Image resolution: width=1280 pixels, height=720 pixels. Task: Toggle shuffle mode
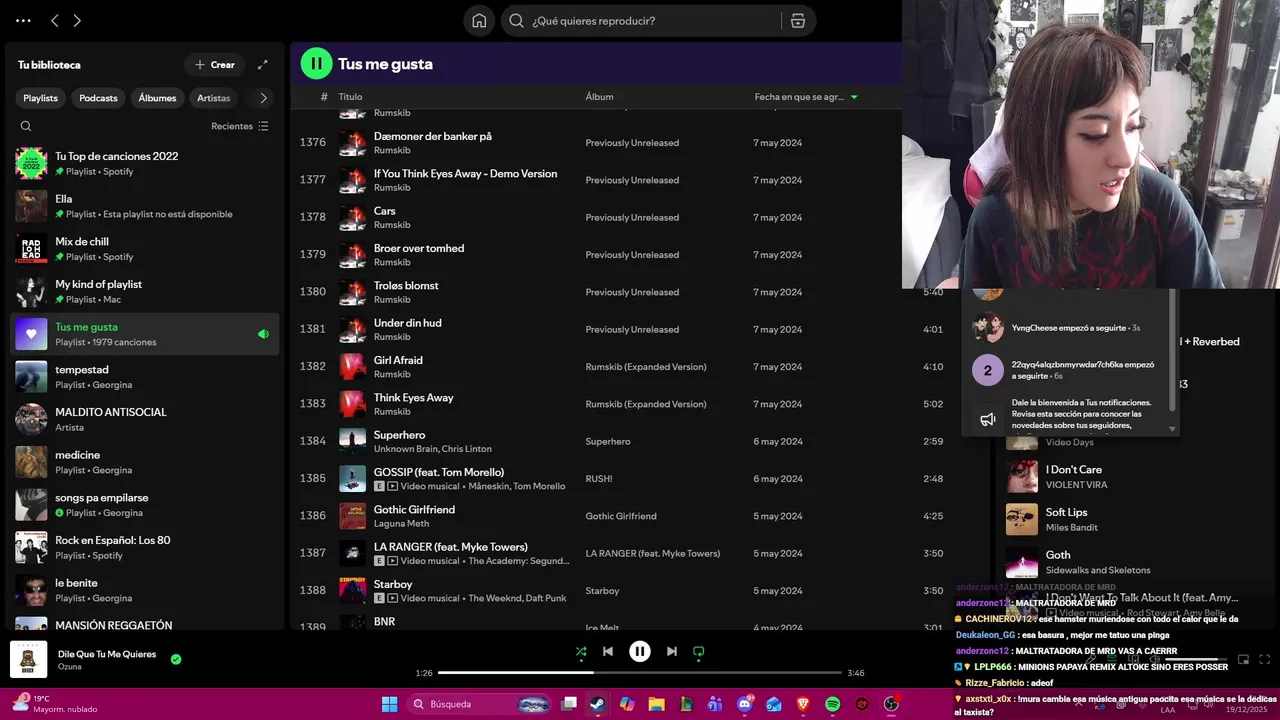click(x=581, y=651)
